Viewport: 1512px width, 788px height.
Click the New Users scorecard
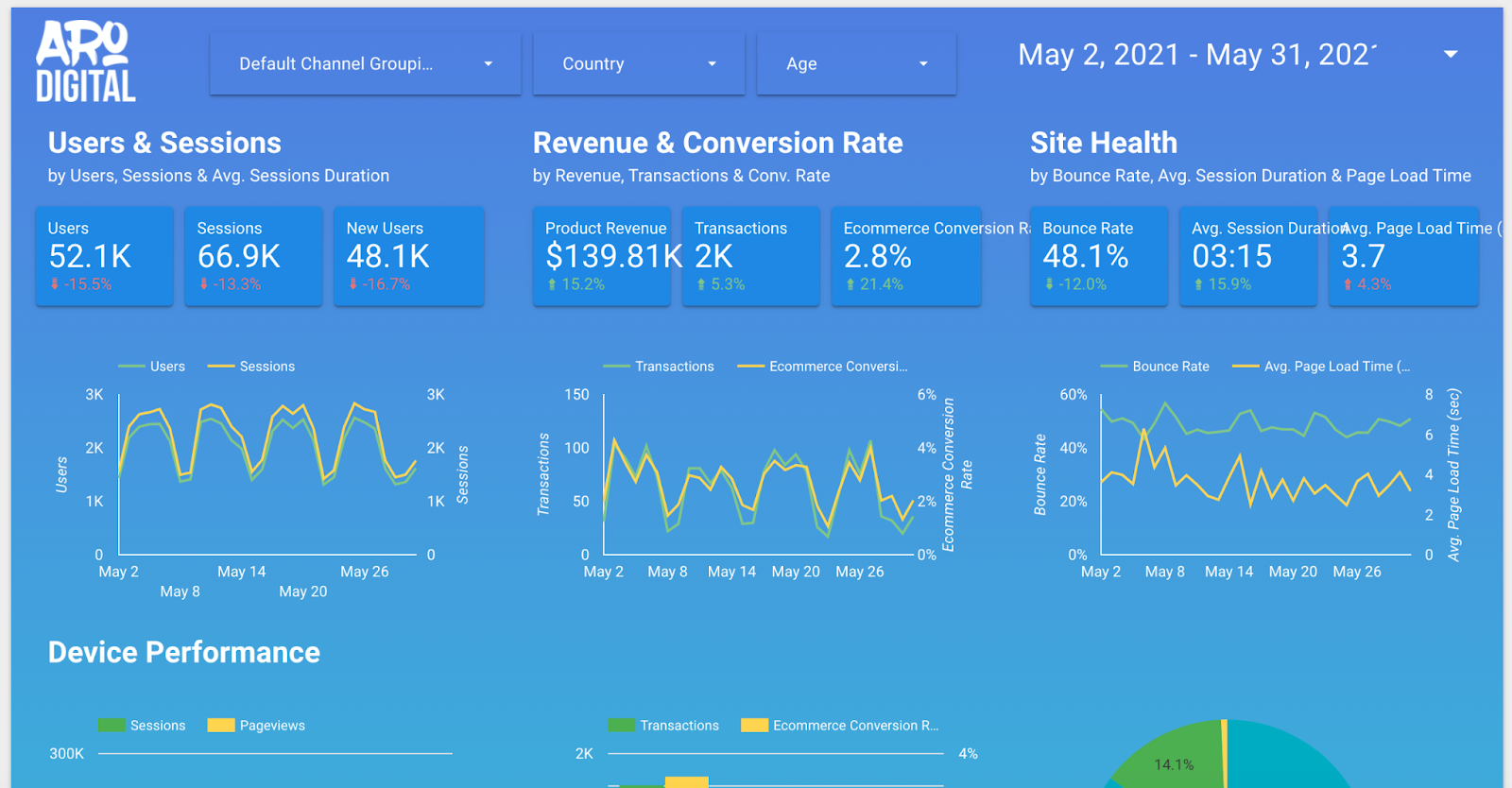point(408,256)
